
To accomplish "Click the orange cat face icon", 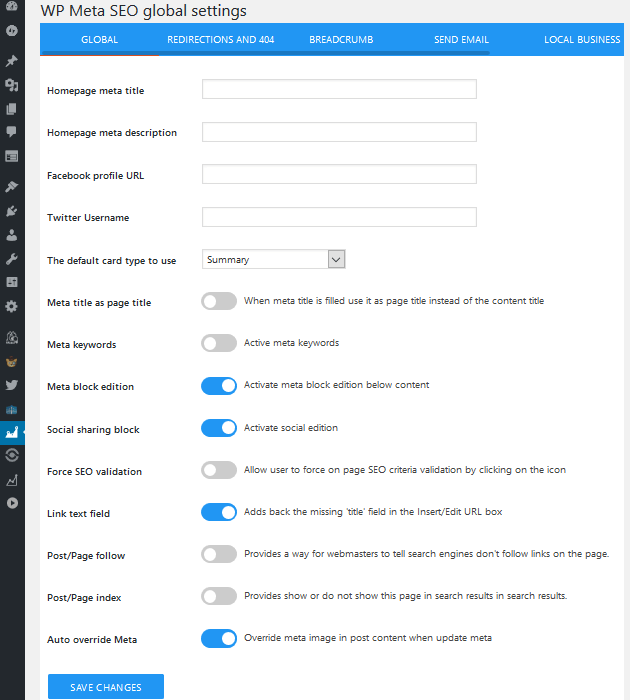I will (x=12, y=362).
